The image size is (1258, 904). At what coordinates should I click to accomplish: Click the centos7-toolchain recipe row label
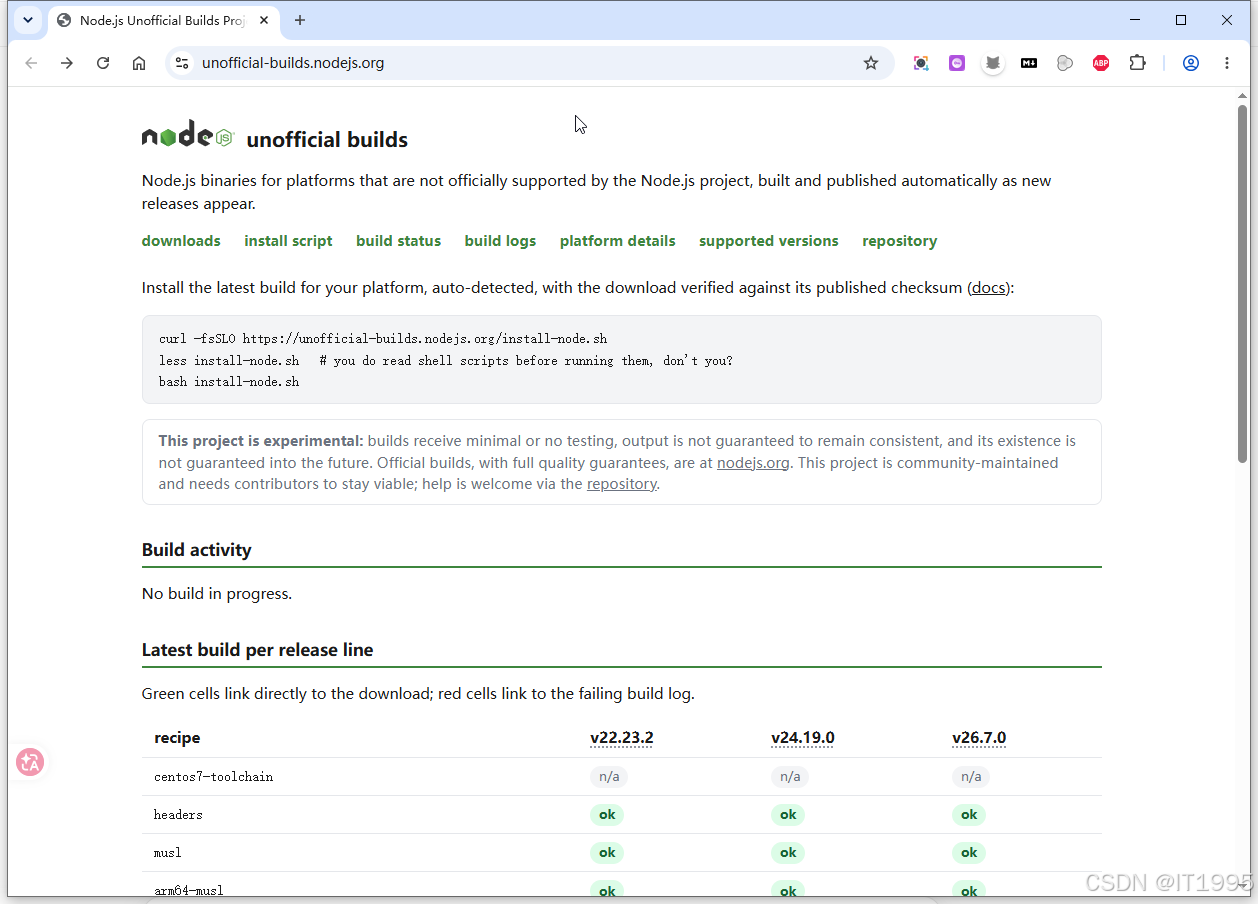[213, 777]
